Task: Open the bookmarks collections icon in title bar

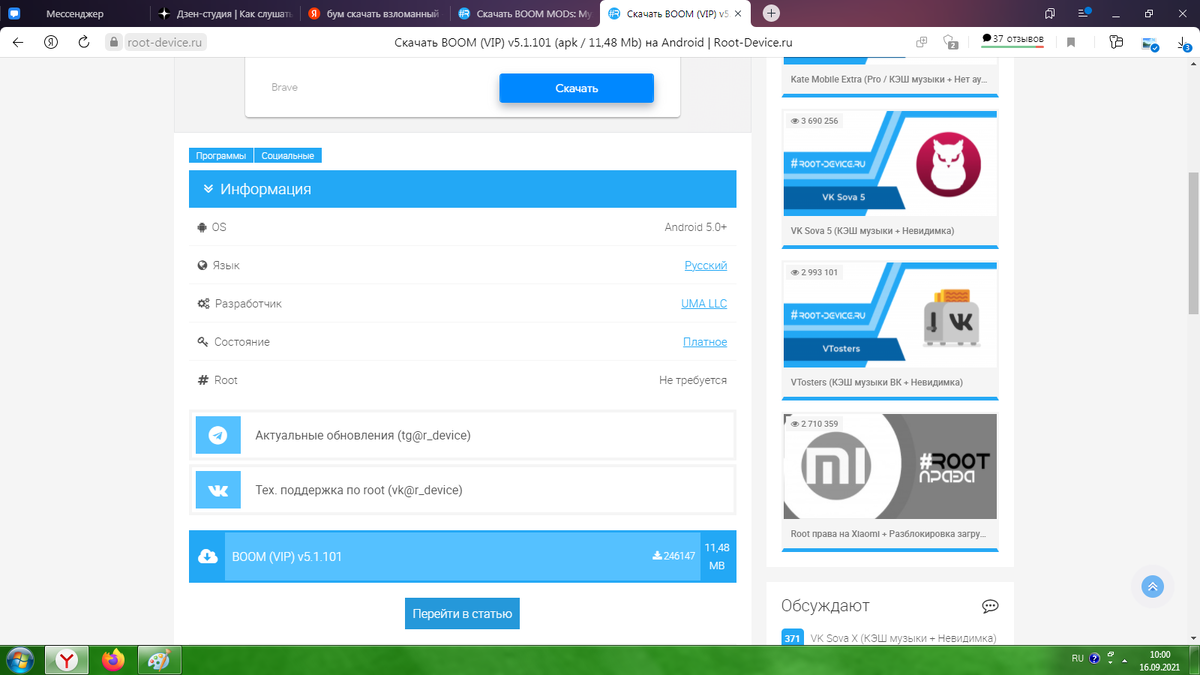Action: pyautogui.click(x=1050, y=13)
